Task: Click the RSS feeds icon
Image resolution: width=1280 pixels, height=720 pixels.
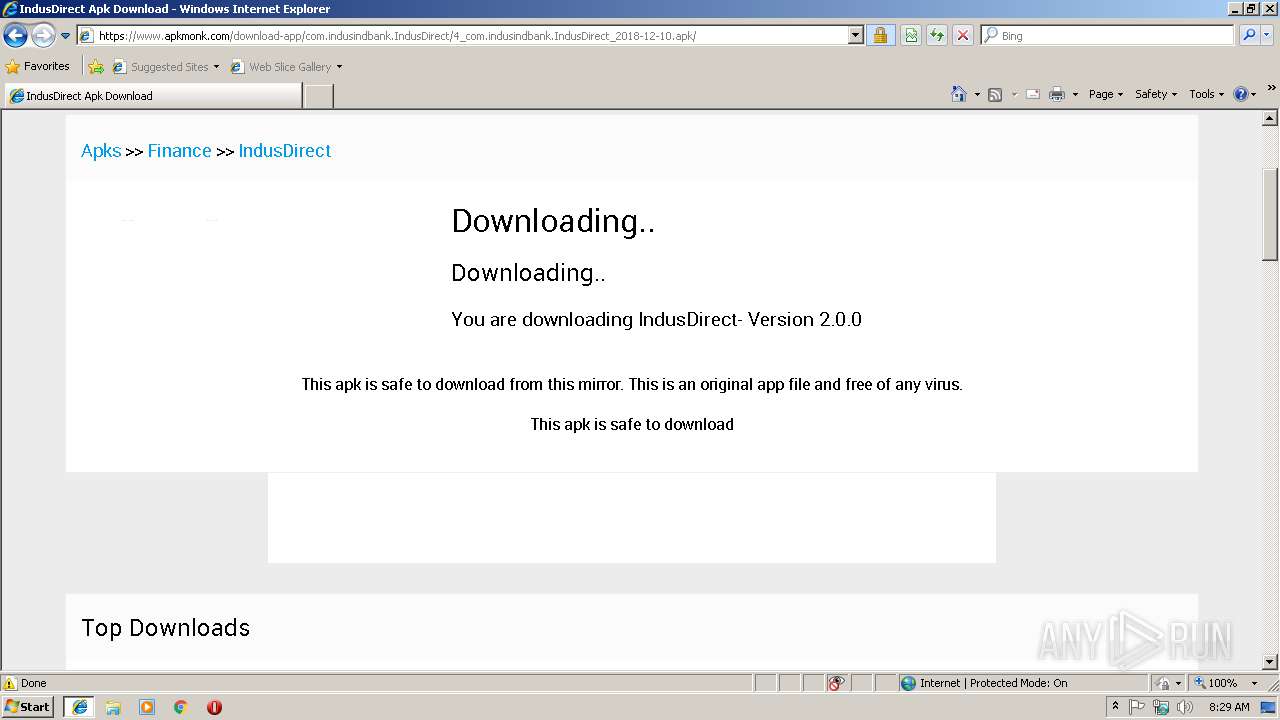Action: point(995,94)
